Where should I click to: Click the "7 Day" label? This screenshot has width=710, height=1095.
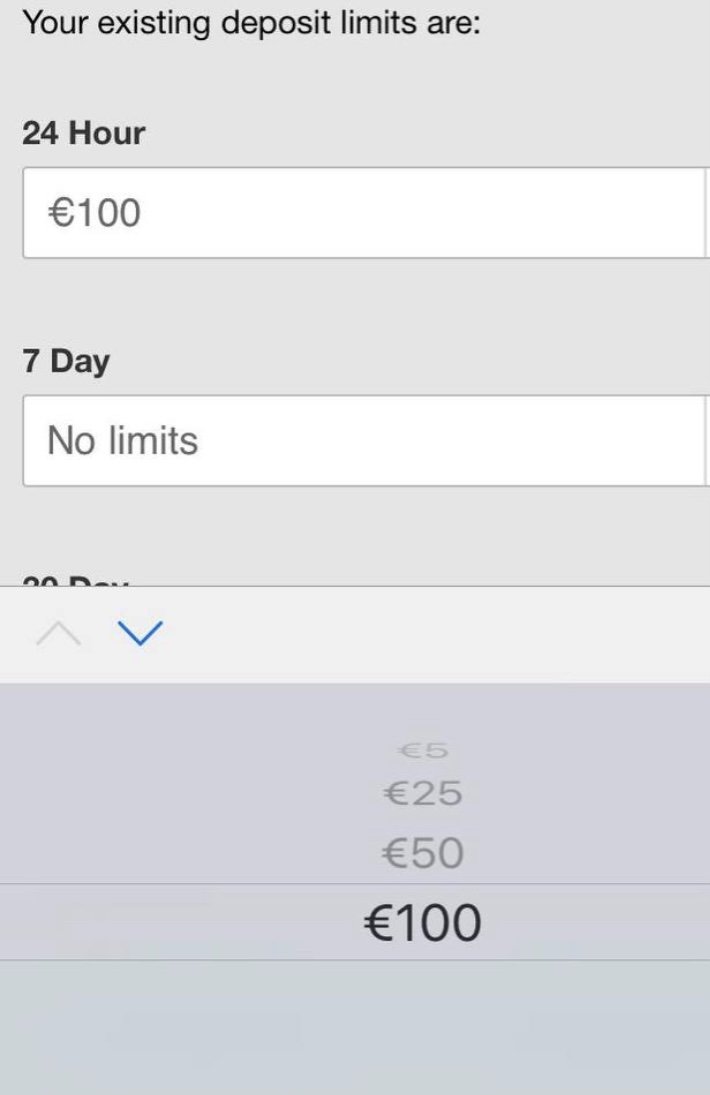66,361
